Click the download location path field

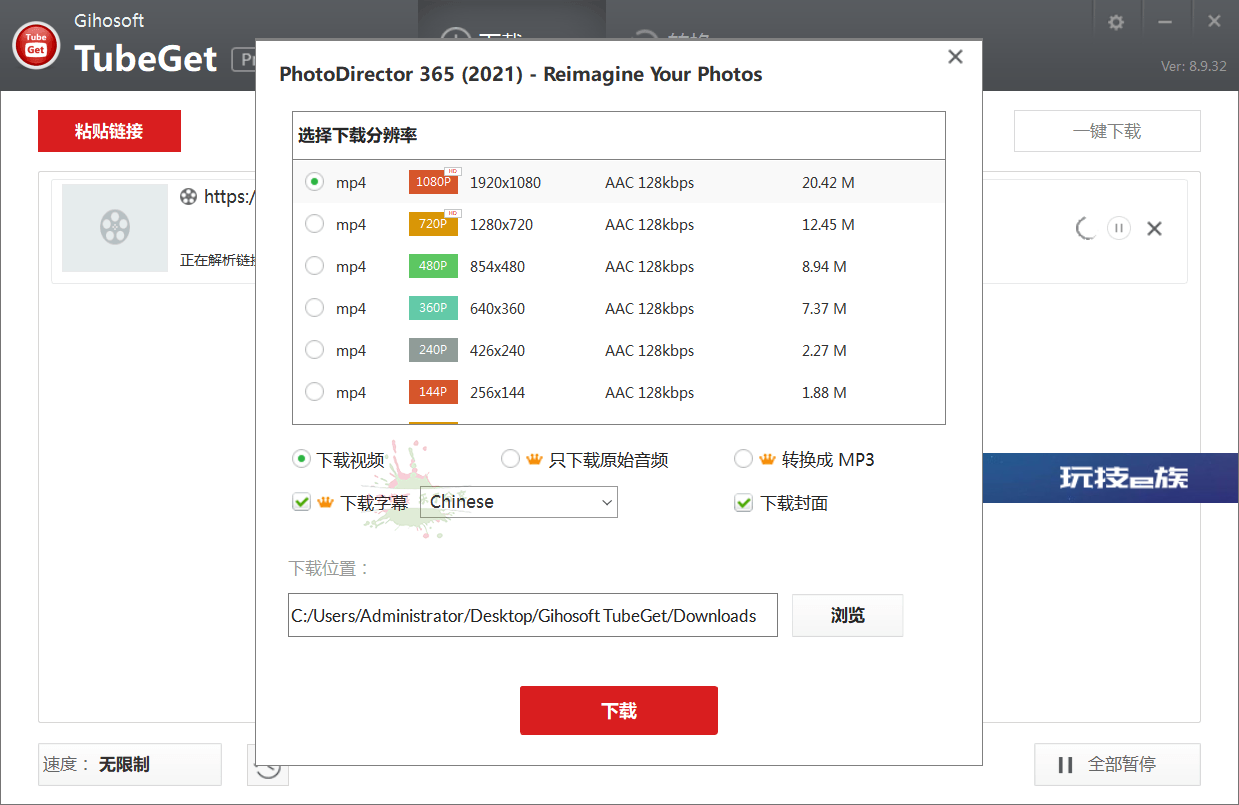click(533, 615)
